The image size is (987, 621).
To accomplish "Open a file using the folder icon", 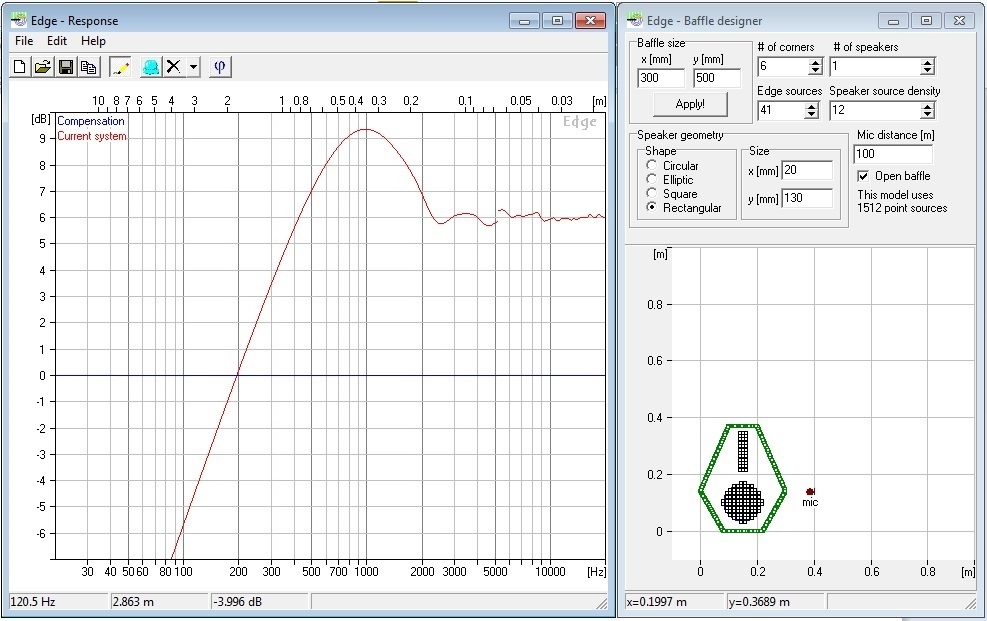I will click(x=43, y=67).
